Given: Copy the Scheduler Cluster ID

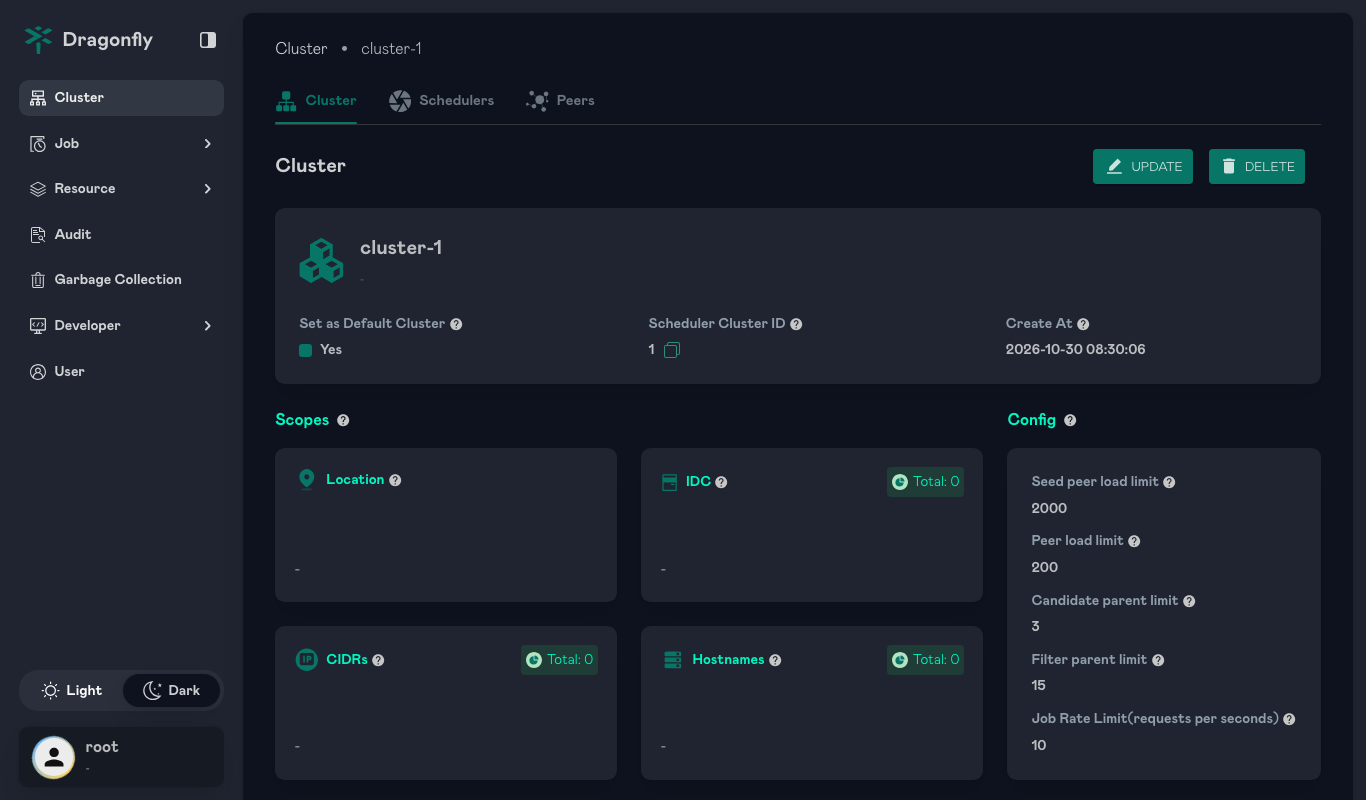Looking at the screenshot, I should click(672, 350).
